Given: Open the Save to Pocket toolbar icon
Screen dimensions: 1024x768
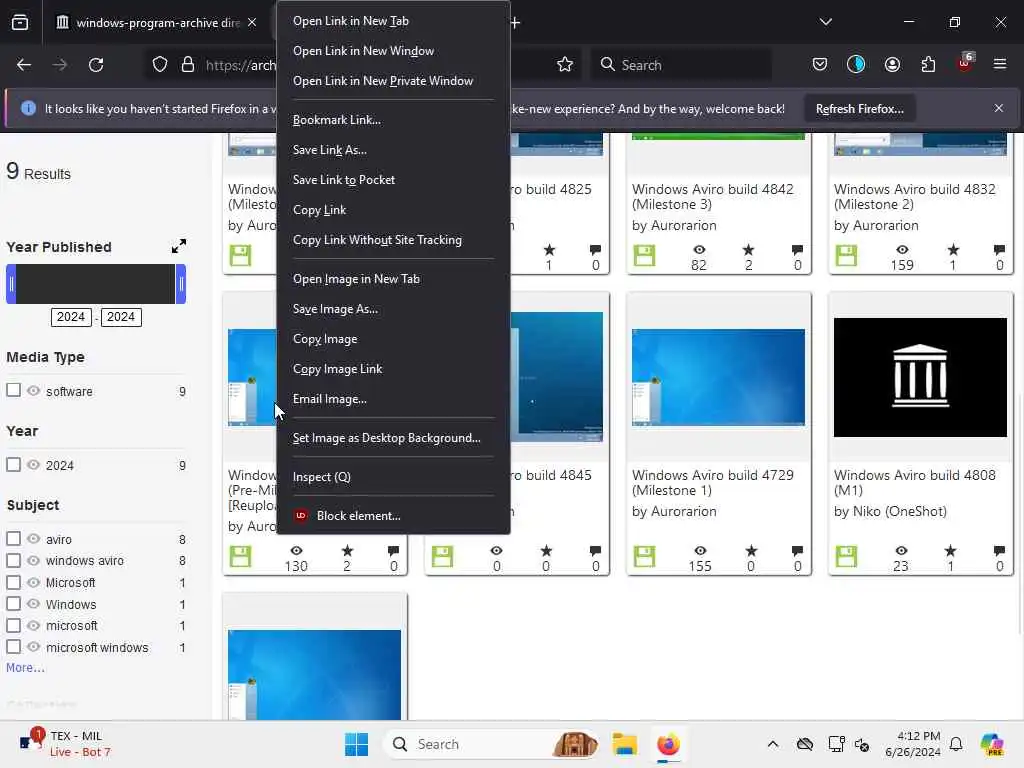Looking at the screenshot, I should (820, 65).
